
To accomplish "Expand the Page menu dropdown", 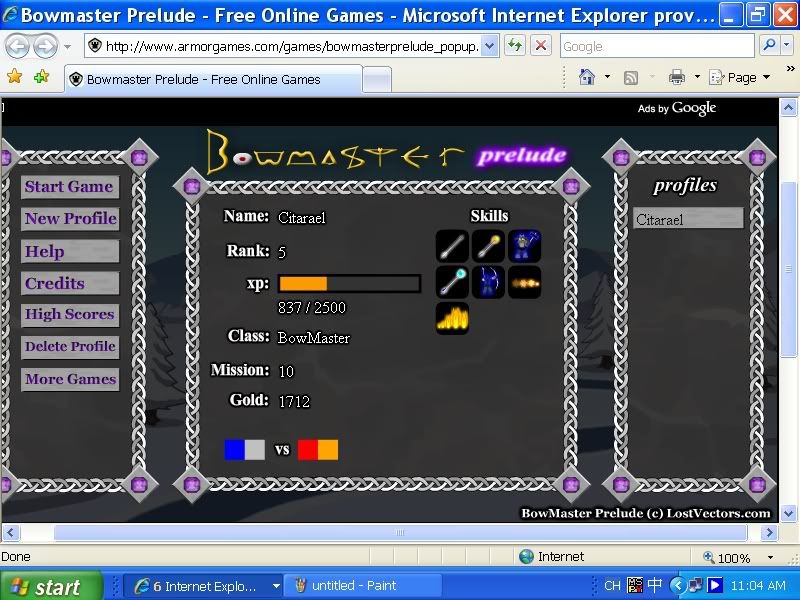I will (x=766, y=78).
